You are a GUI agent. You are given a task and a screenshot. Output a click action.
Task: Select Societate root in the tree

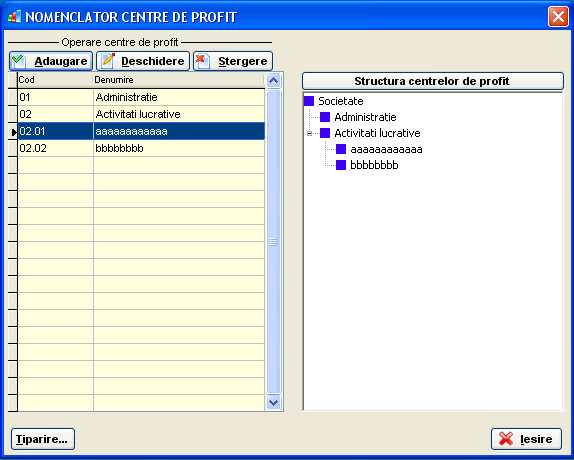pos(341,101)
